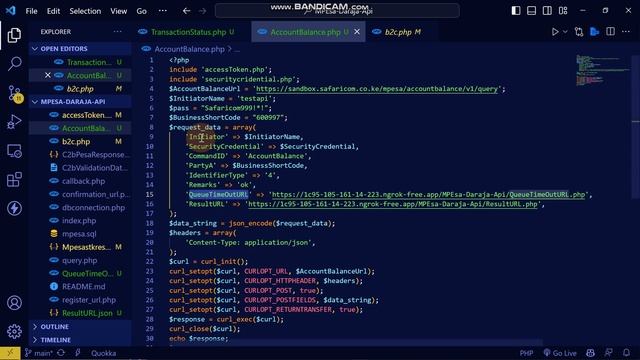640x360 pixels.
Task: Click the main branch in status bar
Action: pyautogui.click(x=39, y=353)
